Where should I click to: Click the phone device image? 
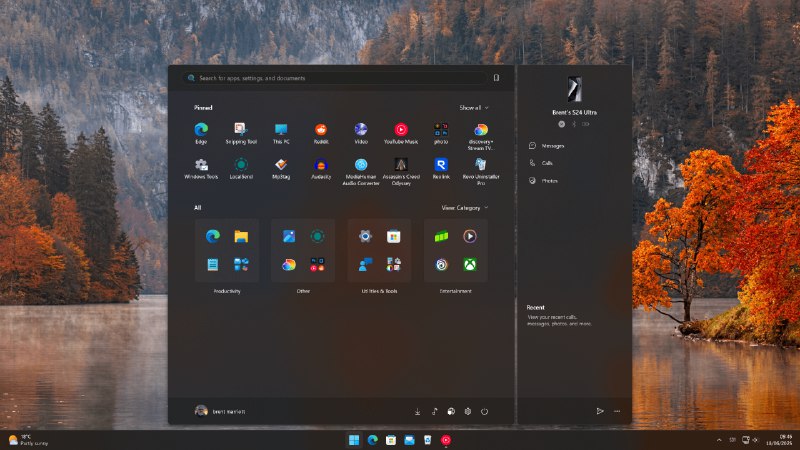point(574,89)
